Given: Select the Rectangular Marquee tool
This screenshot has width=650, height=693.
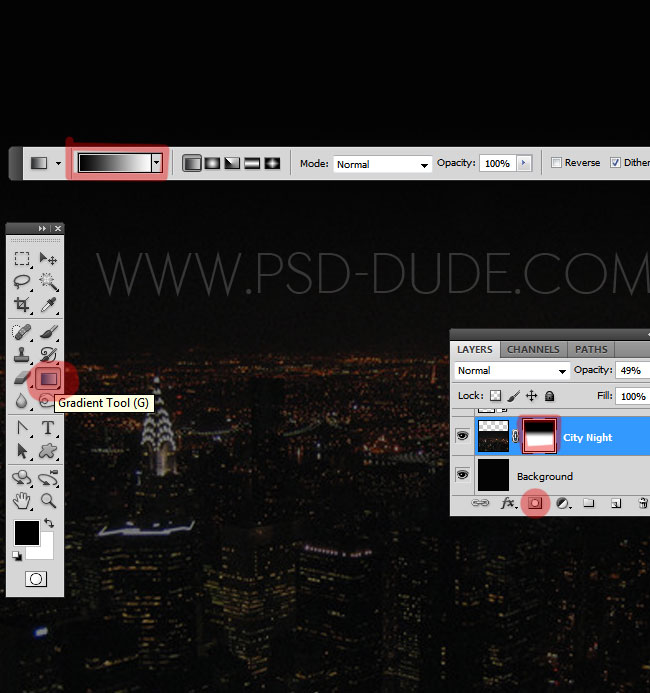Looking at the screenshot, I should coord(22,258).
